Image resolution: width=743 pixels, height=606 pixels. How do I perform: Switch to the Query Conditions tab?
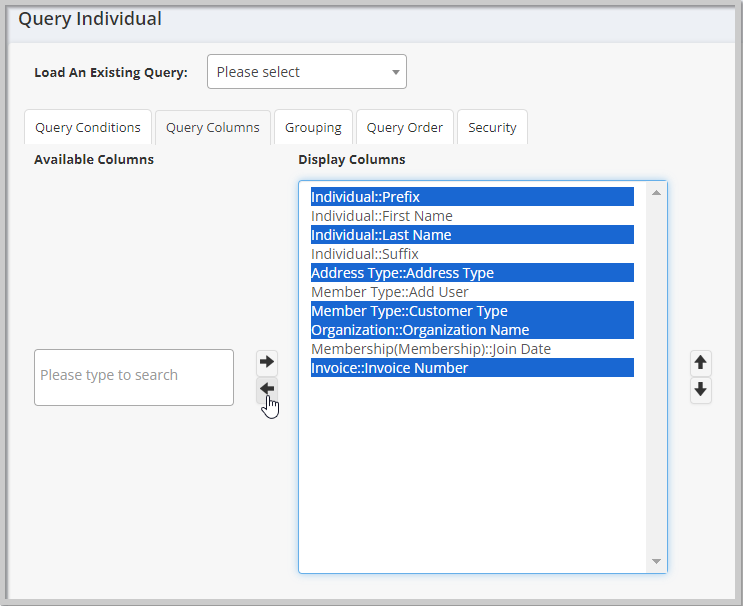pos(88,127)
